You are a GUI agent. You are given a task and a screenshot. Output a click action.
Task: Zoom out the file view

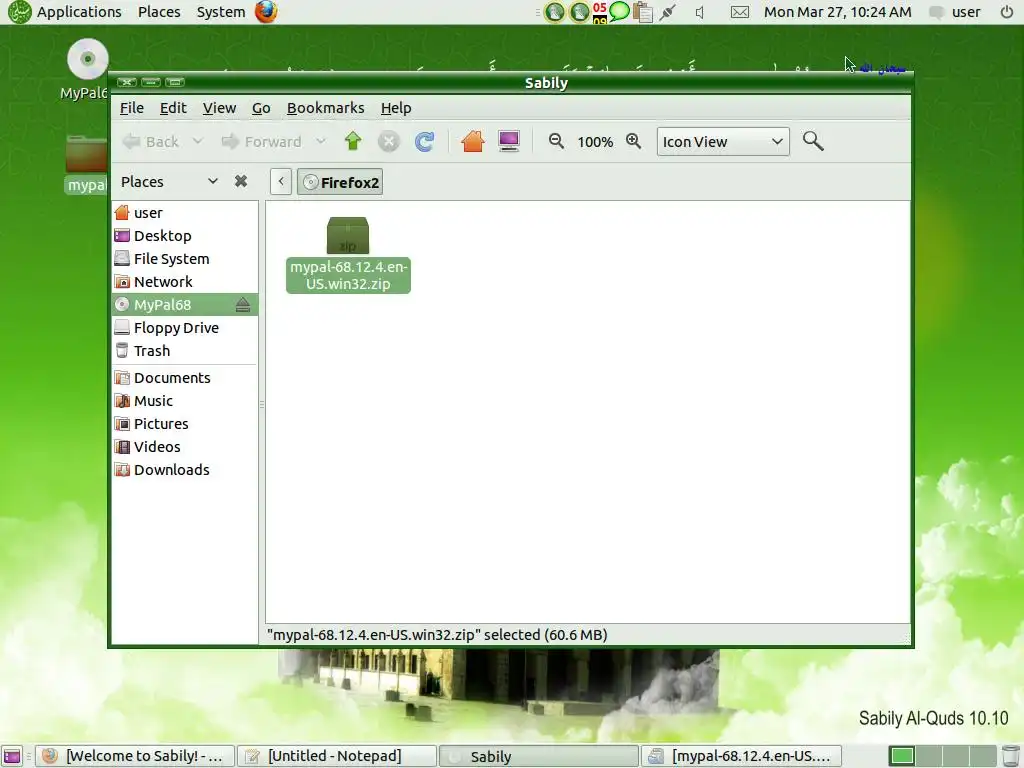coord(556,141)
